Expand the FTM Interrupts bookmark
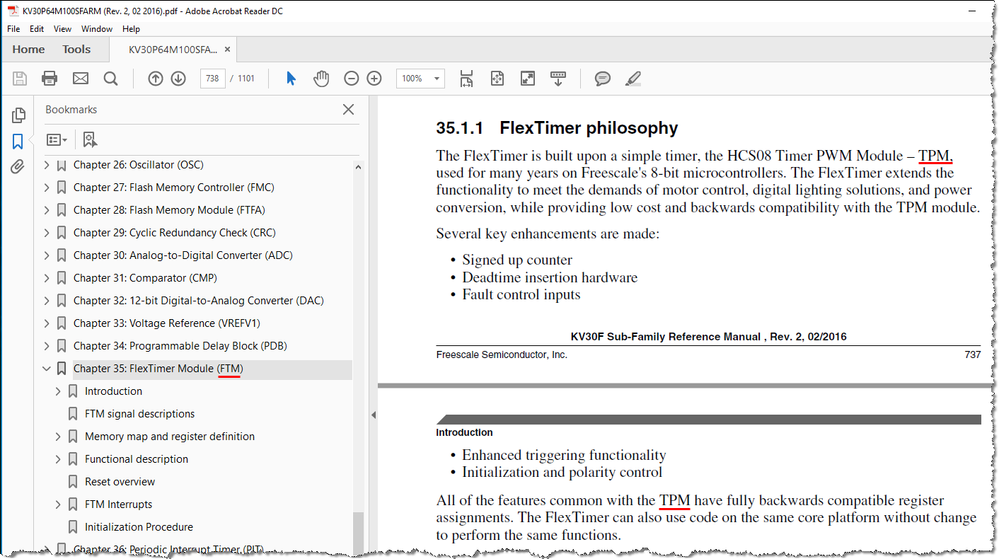999x559 pixels. click(58, 504)
